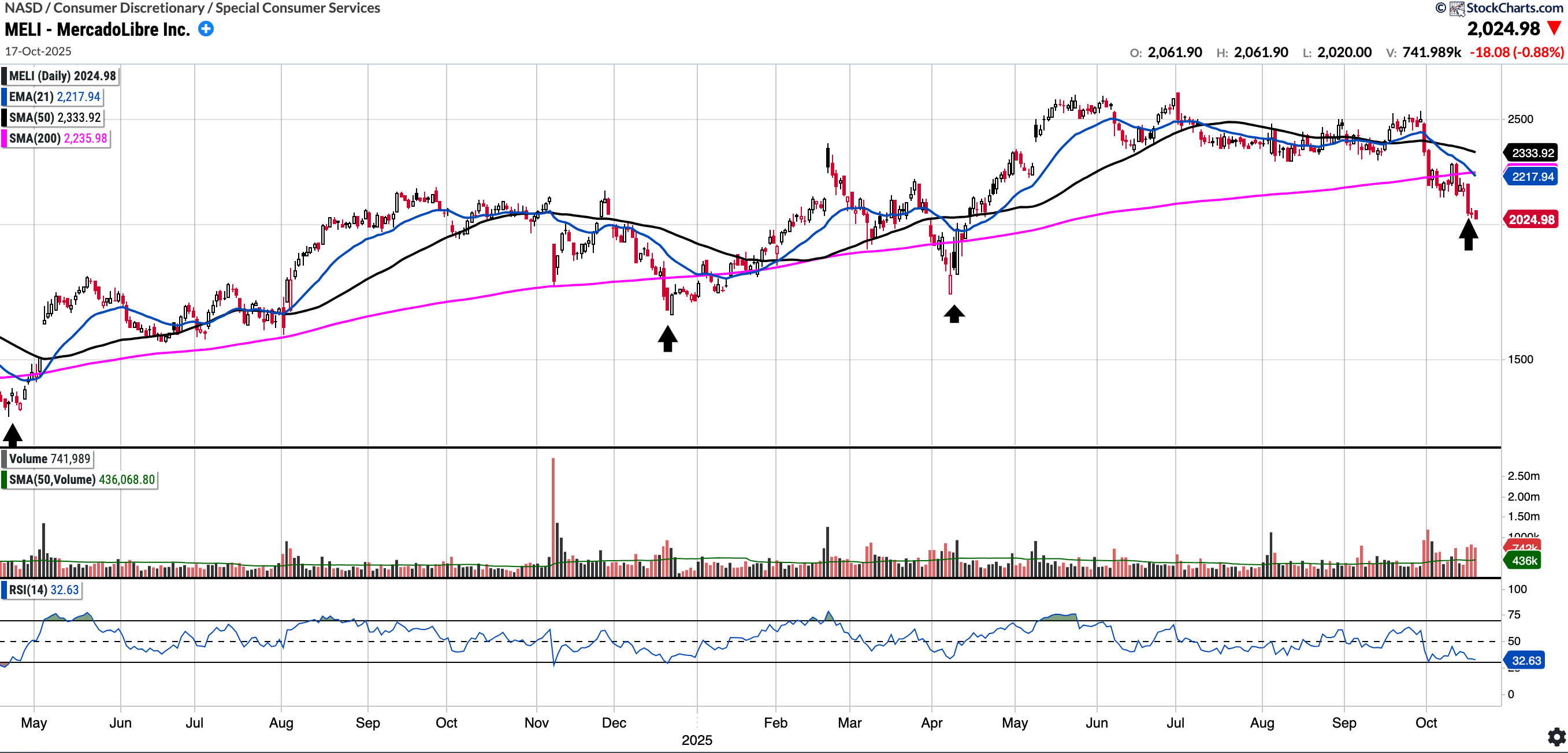Screen dimensions: 1568x753
Task: Open the StockCharts.com link text
Action: pos(1514,8)
